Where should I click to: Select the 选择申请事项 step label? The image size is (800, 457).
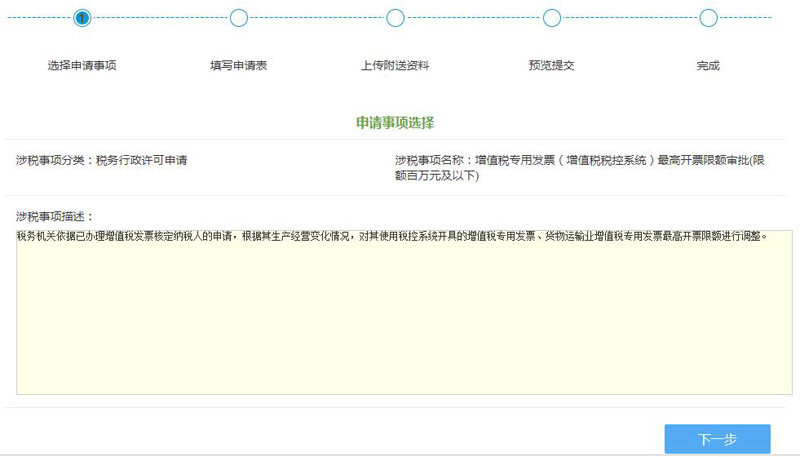(82, 65)
